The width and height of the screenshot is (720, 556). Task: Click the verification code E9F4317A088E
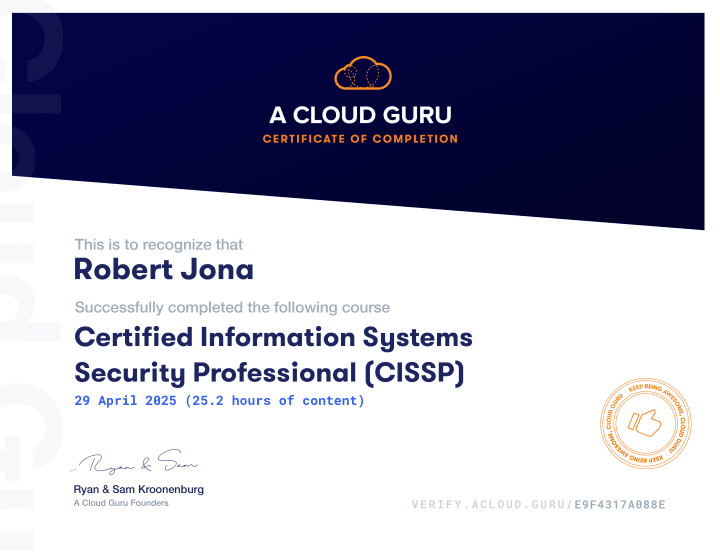619,505
